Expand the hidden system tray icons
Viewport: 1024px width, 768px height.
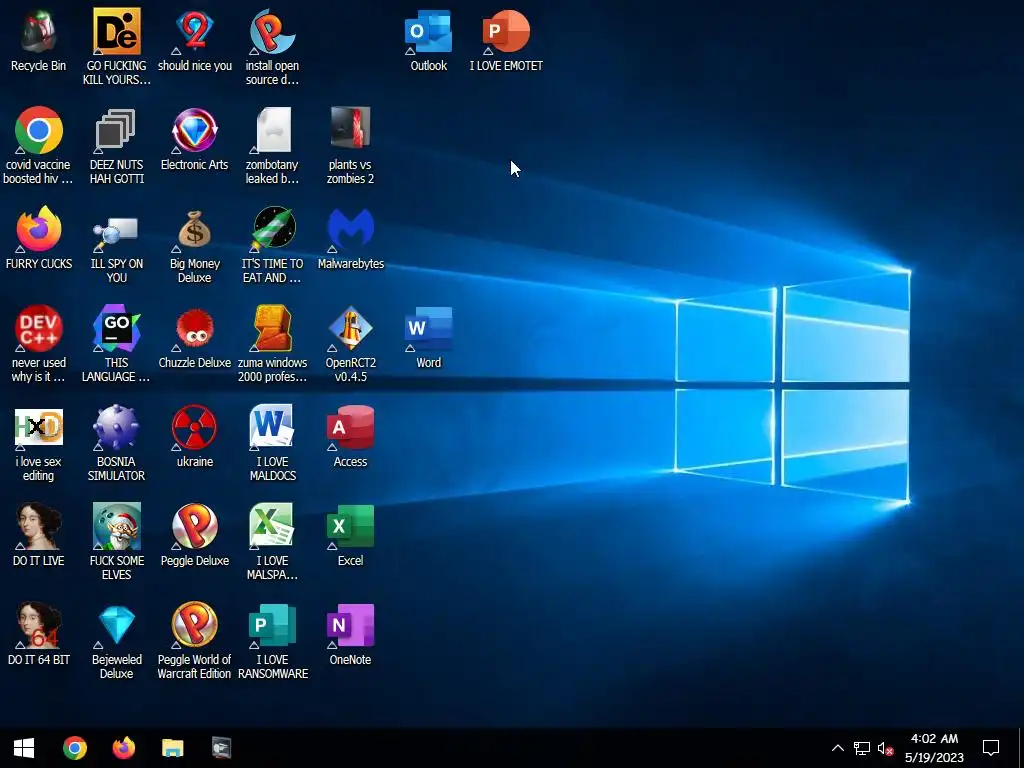(838, 748)
